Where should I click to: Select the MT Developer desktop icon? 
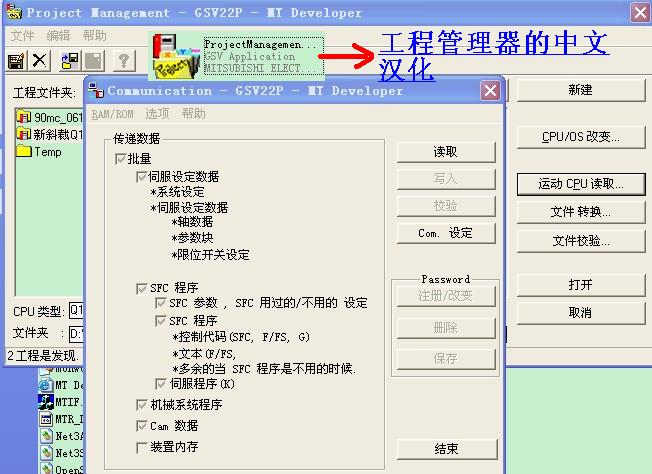click(46, 385)
